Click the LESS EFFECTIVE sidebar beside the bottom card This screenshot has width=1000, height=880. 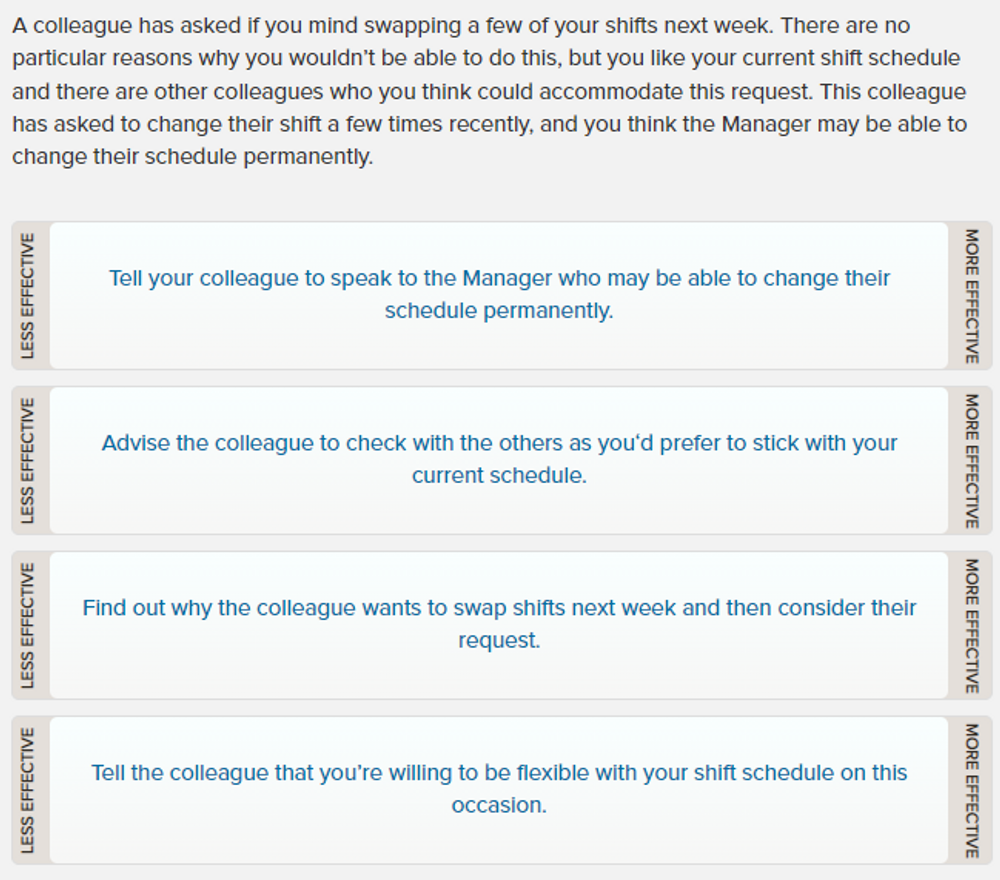tap(31, 789)
